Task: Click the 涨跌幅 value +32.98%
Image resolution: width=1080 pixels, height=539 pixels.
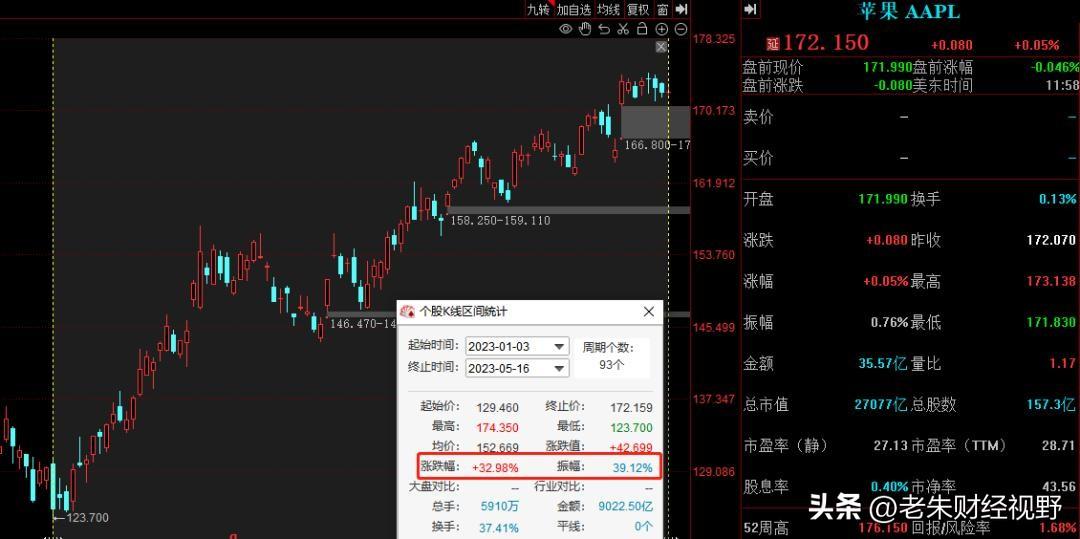Action: (x=495, y=467)
